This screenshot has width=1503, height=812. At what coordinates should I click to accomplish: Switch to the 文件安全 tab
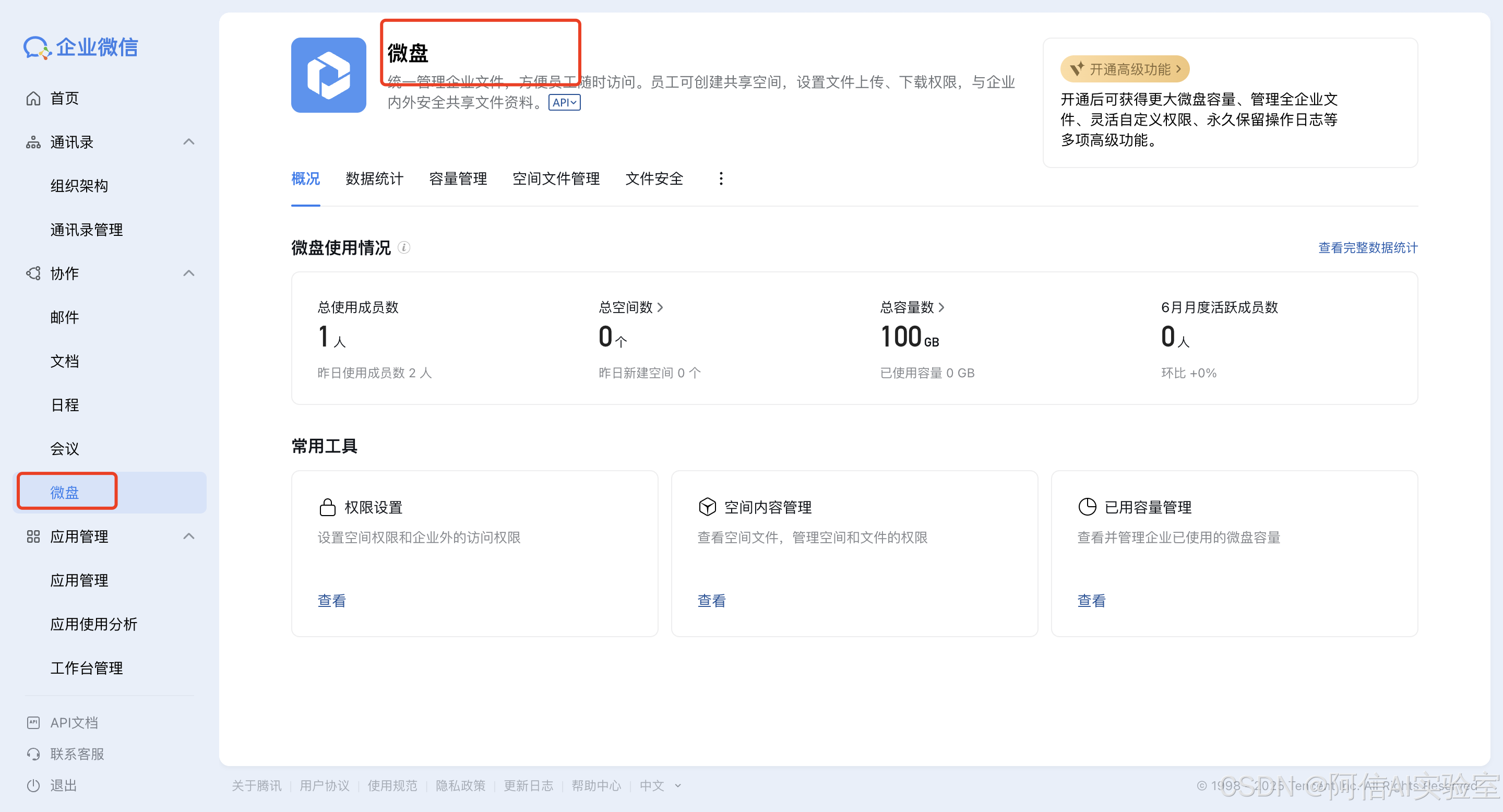coord(654,178)
